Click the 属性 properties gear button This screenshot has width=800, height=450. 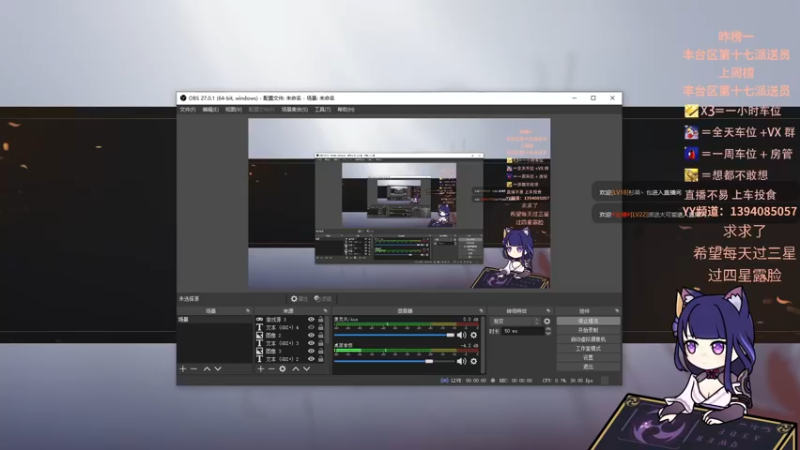299,298
